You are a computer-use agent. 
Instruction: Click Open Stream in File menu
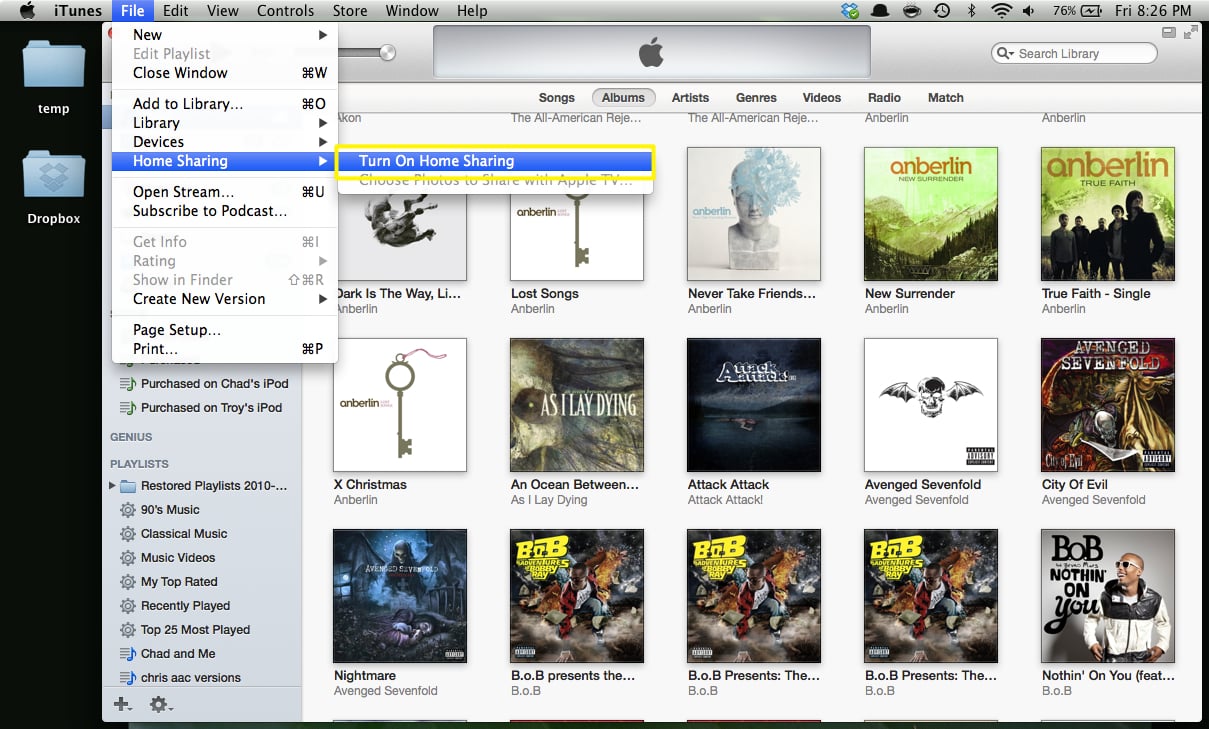point(225,192)
